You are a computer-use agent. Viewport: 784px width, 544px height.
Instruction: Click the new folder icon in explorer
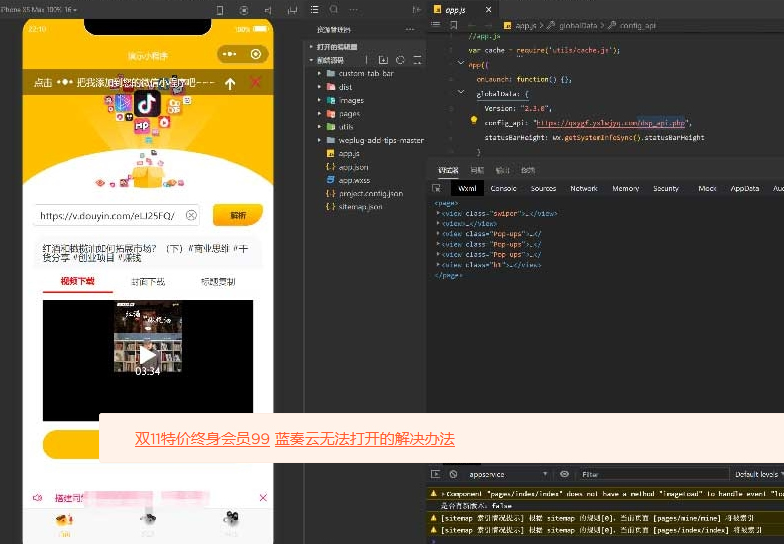(x=384, y=60)
